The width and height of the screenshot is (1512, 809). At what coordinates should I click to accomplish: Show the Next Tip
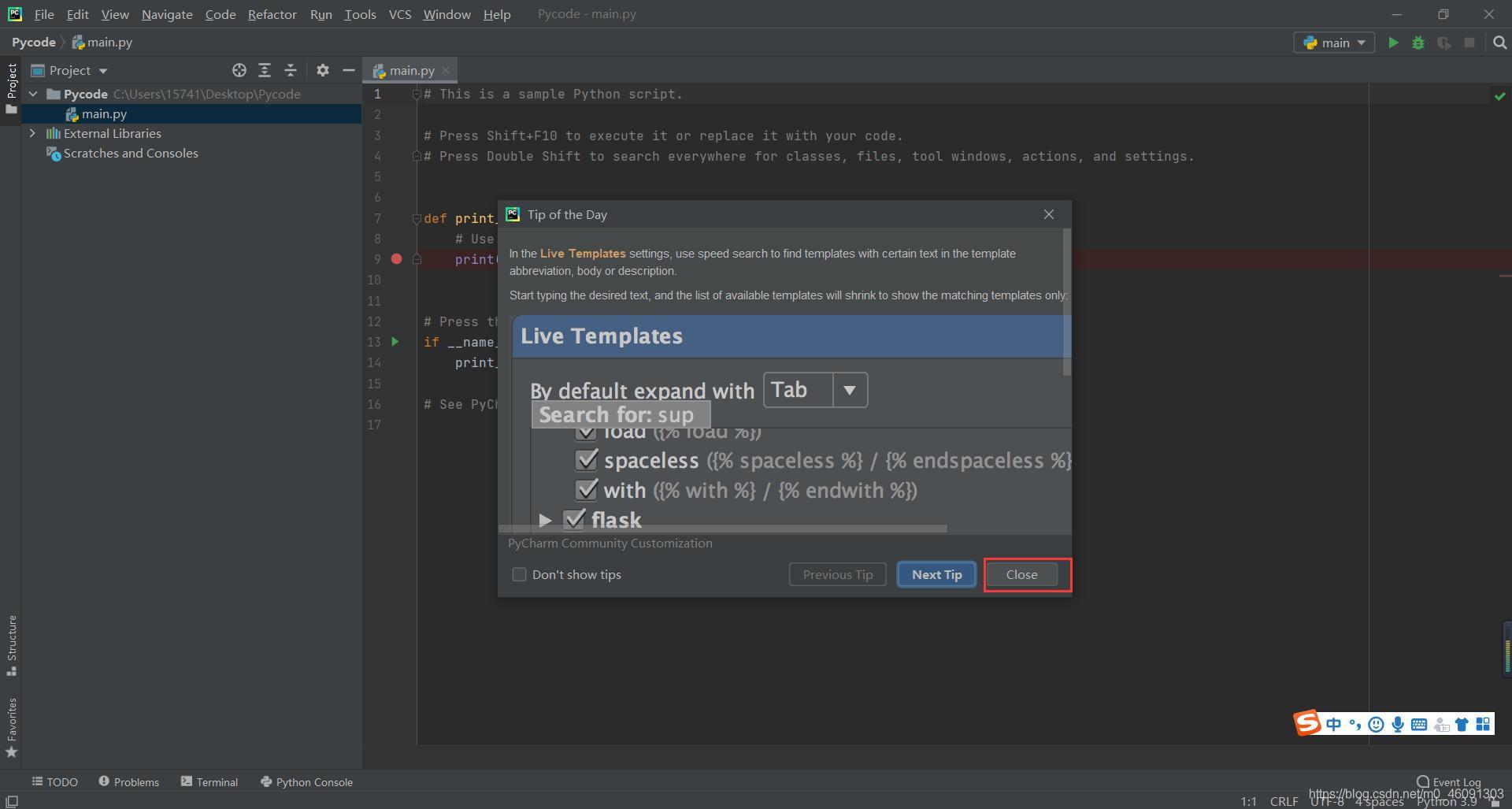pos(936,574)
